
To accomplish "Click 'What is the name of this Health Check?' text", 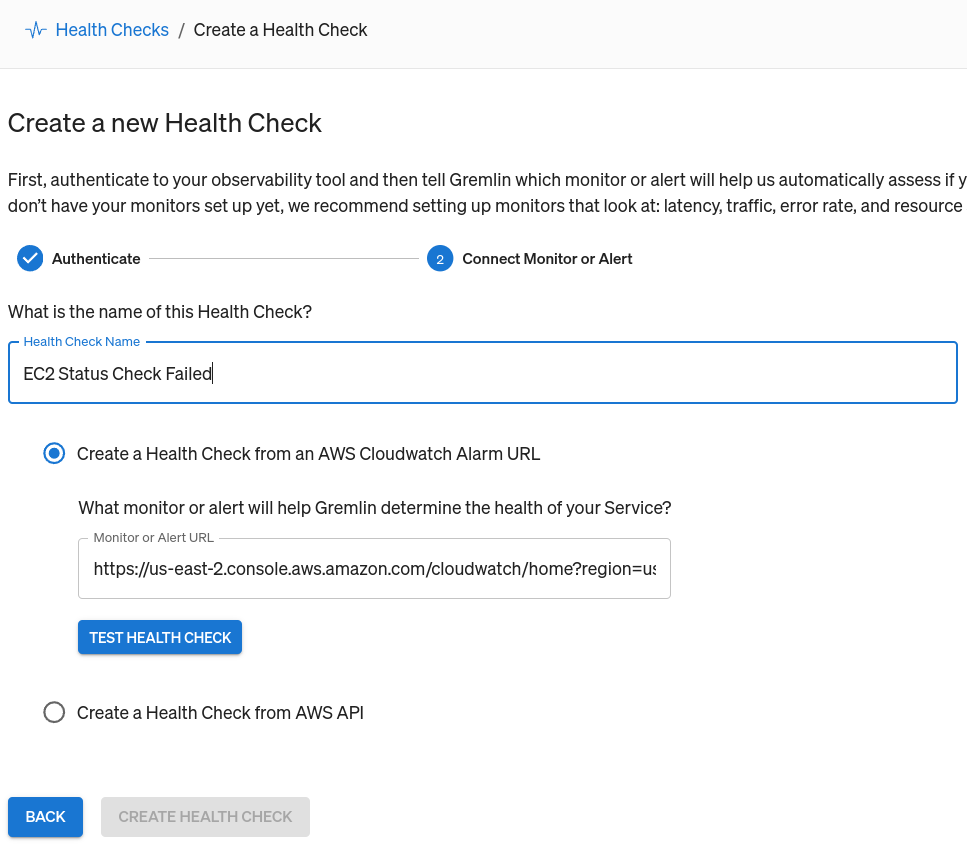I will click(160, 312).
